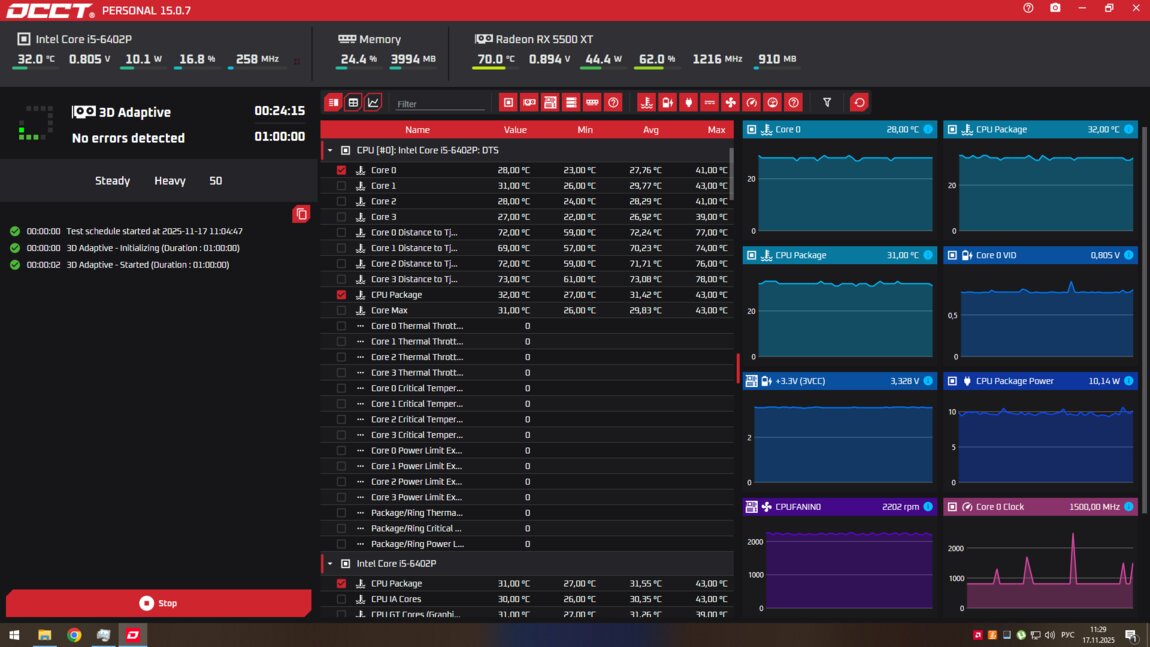1150x647 pixels.
Task: Collapse the Intel Core i5-6402P group
Action: tap(330, 564)
